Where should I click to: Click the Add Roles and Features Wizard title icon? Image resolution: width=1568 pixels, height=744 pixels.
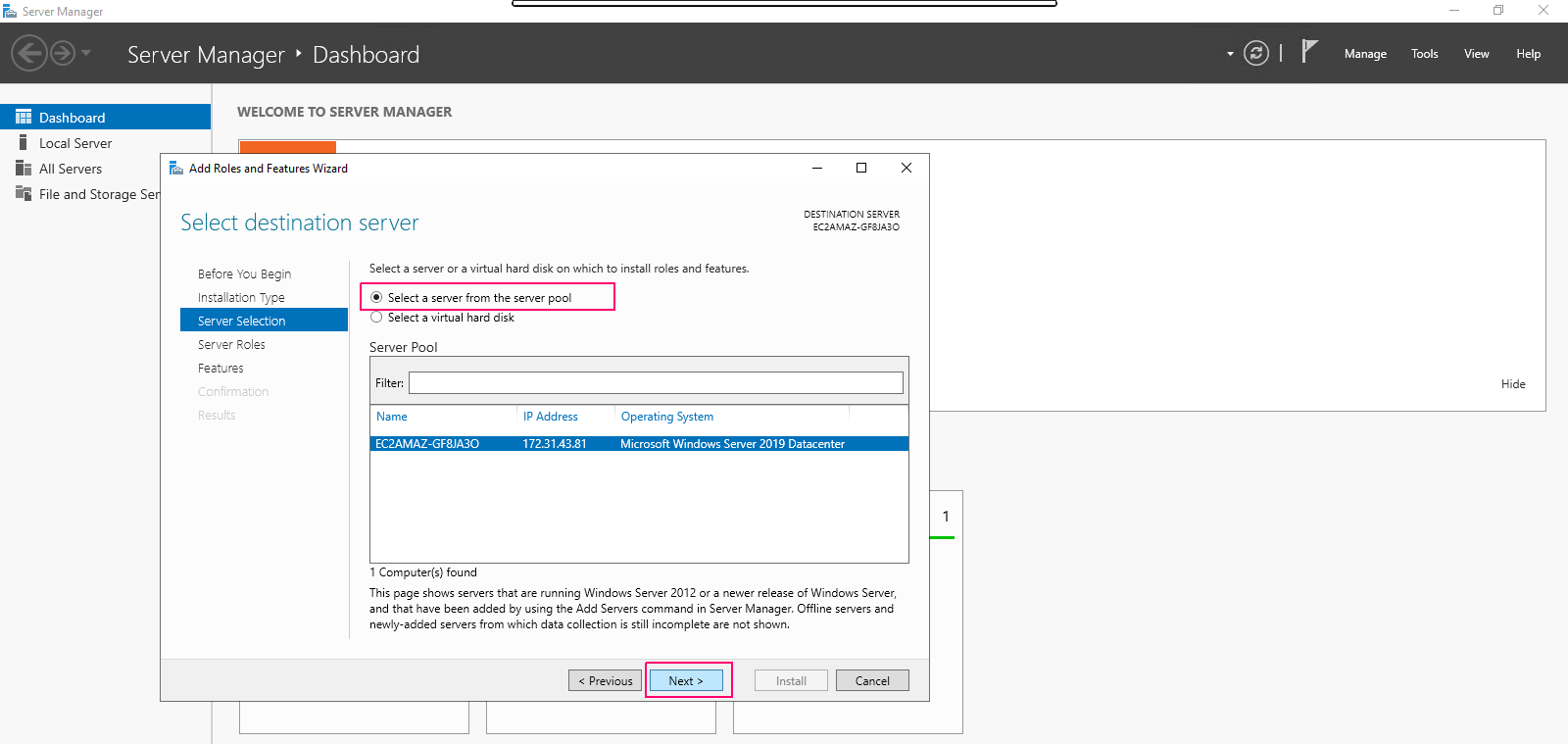(x=176, y=169)
